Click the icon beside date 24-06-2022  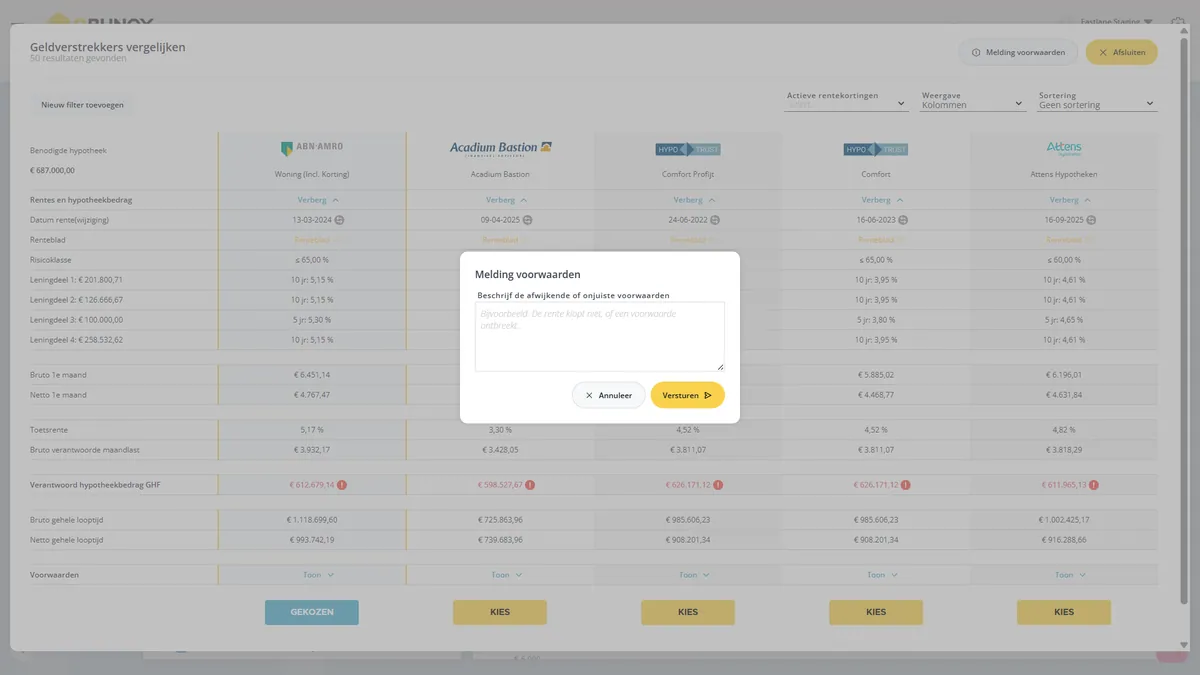[715, 219]
